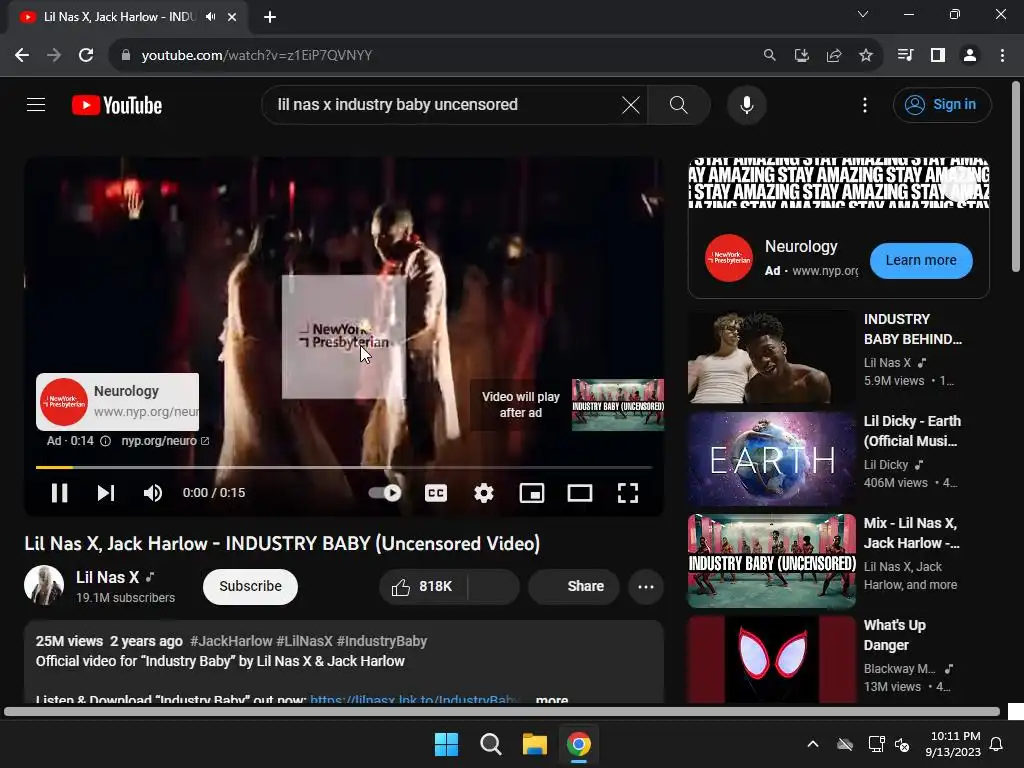Viewport: 1024px width, 768px height.
Task: Share this page icon in address bar
Action: coord(833,56)
